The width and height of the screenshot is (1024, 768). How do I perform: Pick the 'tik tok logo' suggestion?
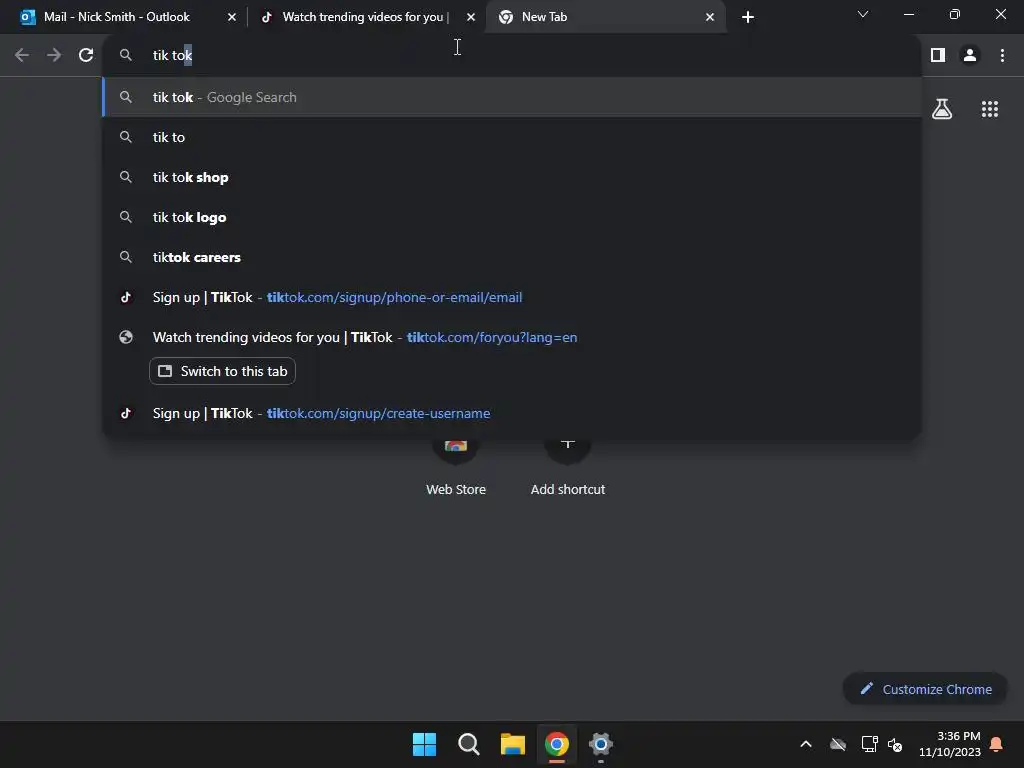[x=513, y=217]
